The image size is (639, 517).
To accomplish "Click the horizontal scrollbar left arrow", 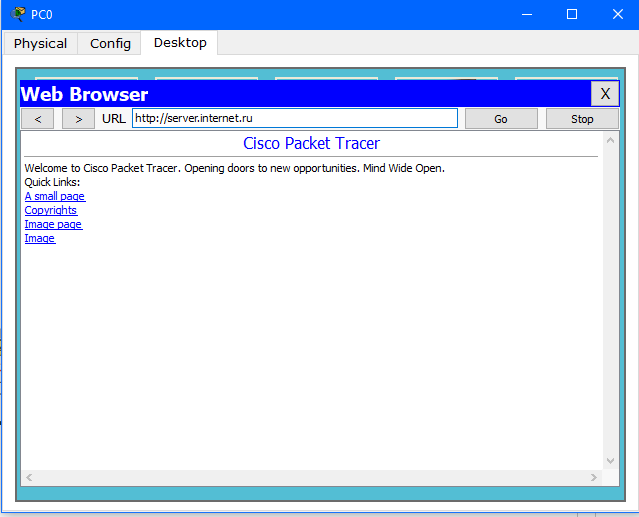I will [x=29, y=477].
